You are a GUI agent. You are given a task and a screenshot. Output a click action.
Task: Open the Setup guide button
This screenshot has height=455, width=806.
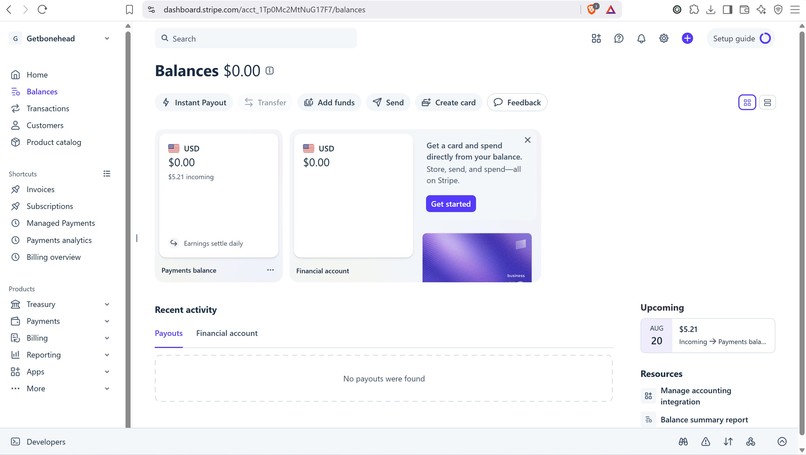click(741, 39)
